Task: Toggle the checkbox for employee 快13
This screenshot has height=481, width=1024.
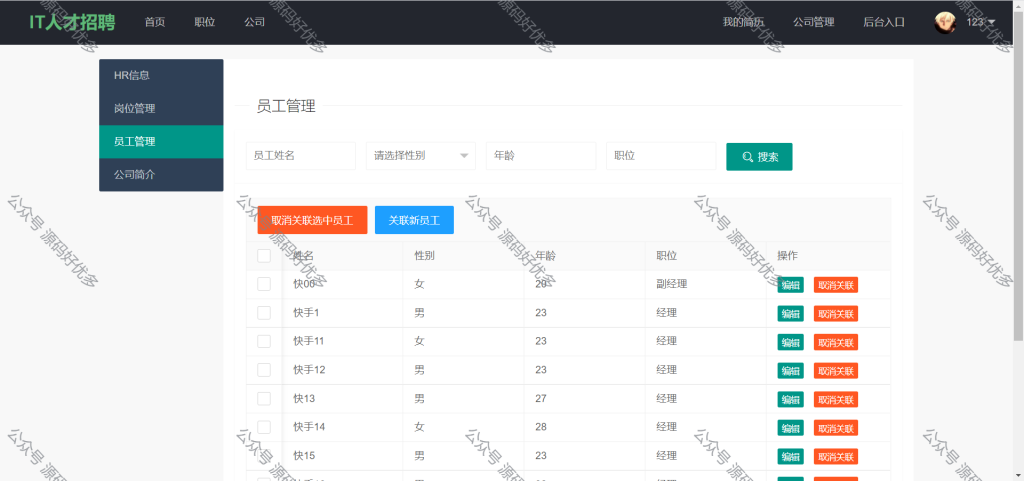Action: pyautogui.click(x=264, y=399)
